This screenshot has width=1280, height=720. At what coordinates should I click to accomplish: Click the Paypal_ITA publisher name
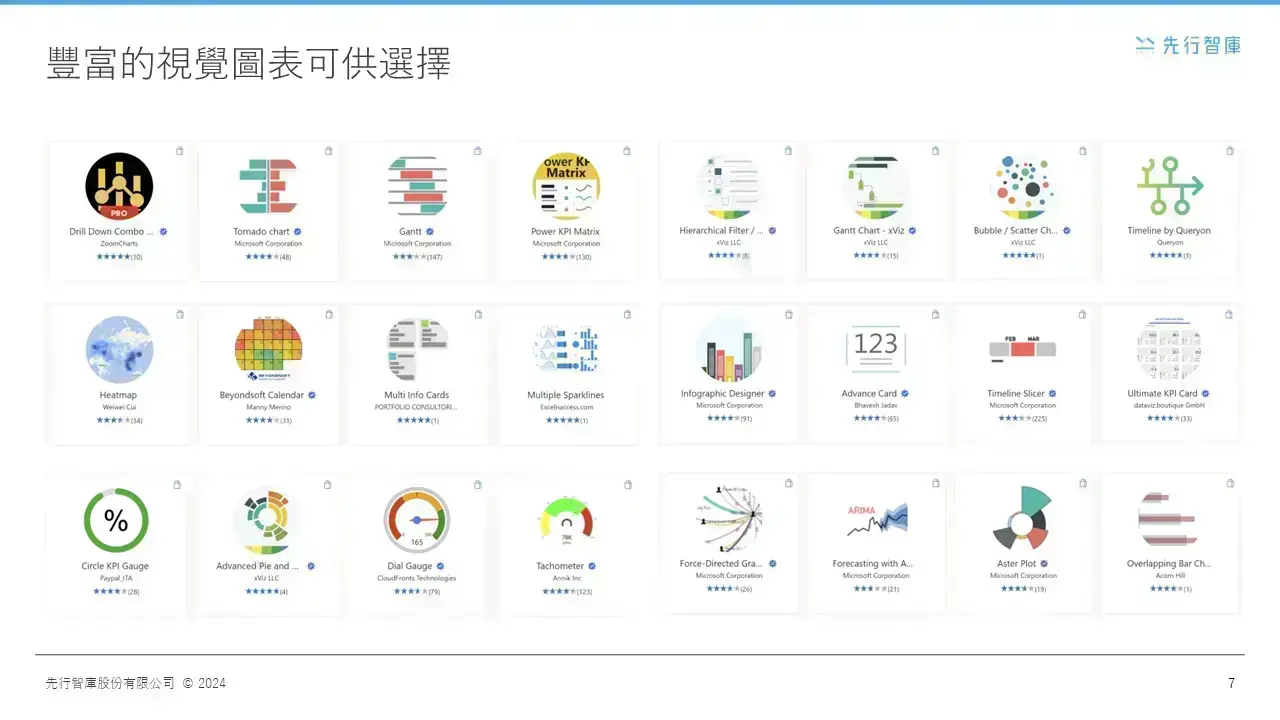(115, 578)
